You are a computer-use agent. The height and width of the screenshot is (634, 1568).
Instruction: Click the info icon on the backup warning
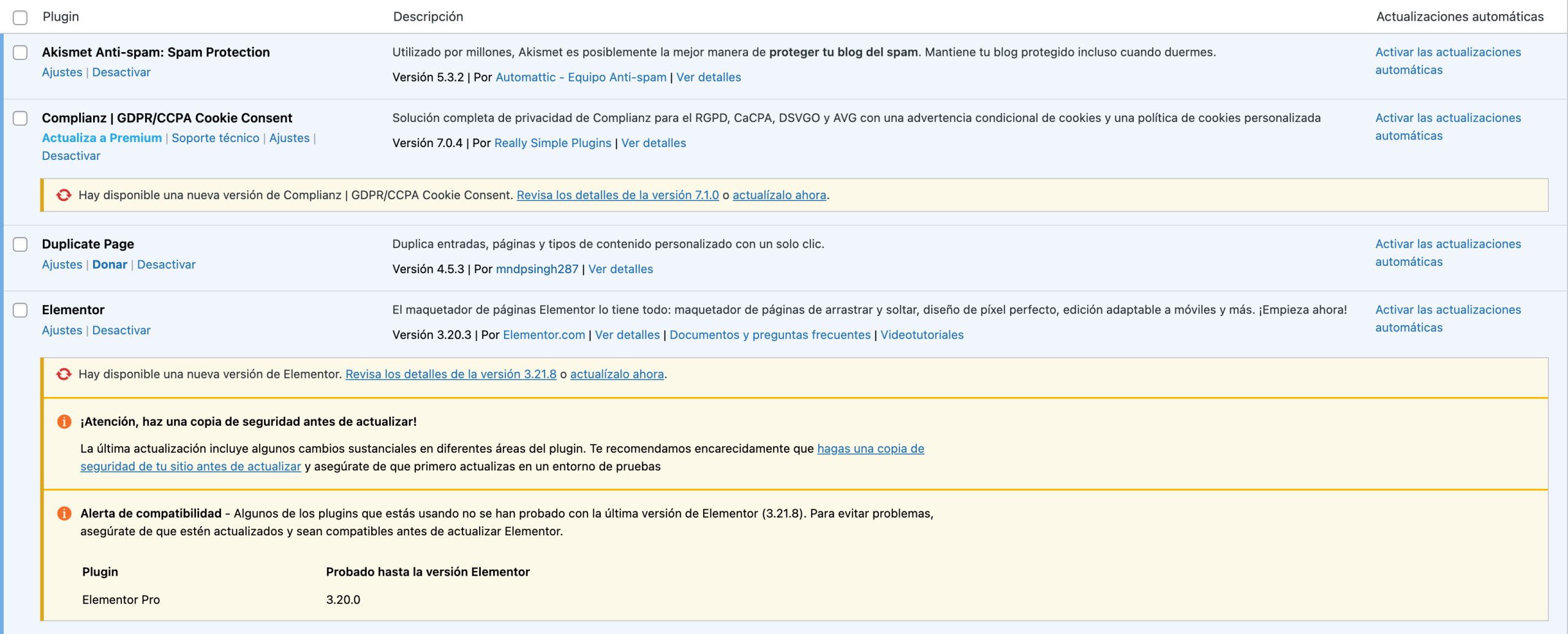(64, 421)
